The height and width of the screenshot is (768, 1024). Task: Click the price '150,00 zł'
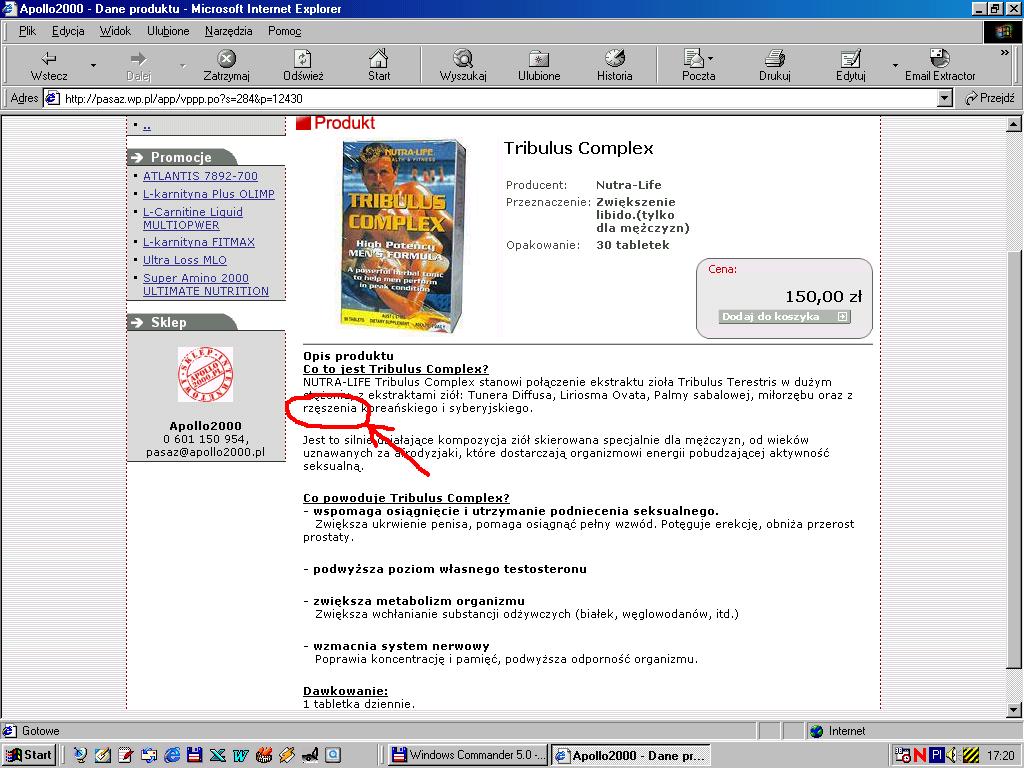point(823,296)
